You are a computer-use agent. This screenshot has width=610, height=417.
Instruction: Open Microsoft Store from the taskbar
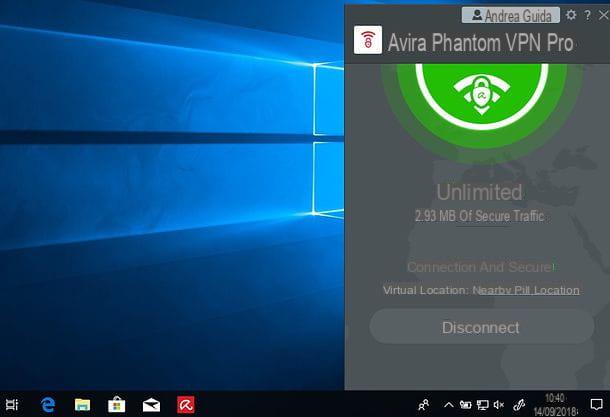116,405
